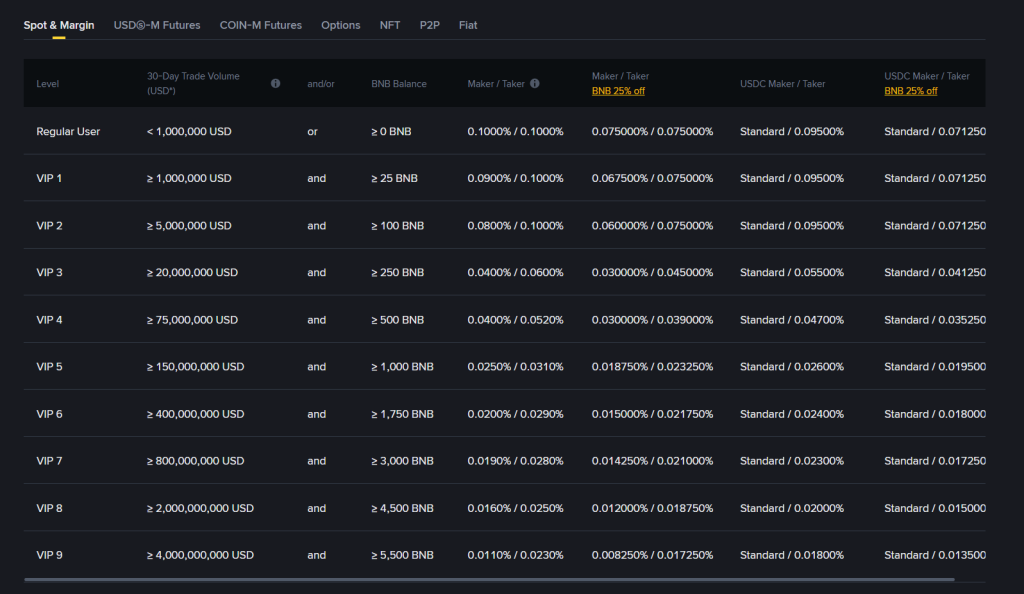The width and height of the screenshot is (1024, 594).
Task: Click the Level column header
Action: (x=47, y=83)
